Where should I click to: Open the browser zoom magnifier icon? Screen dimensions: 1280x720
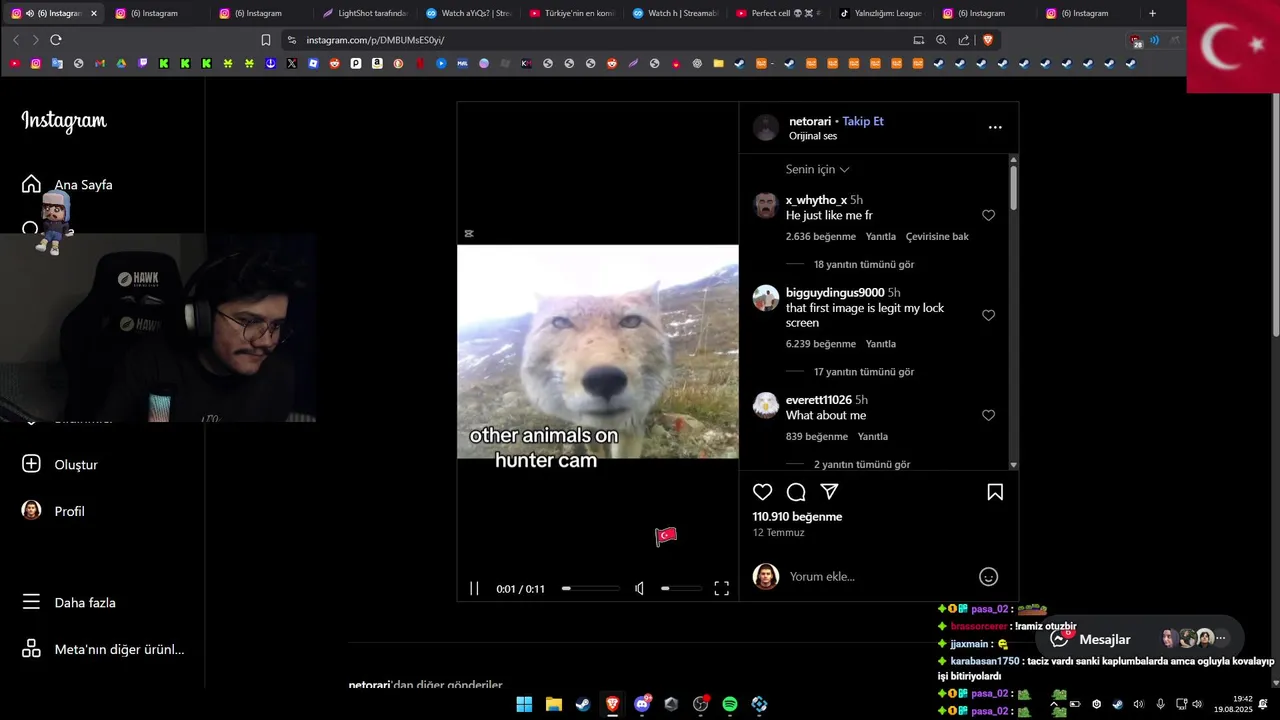(941, 40)
